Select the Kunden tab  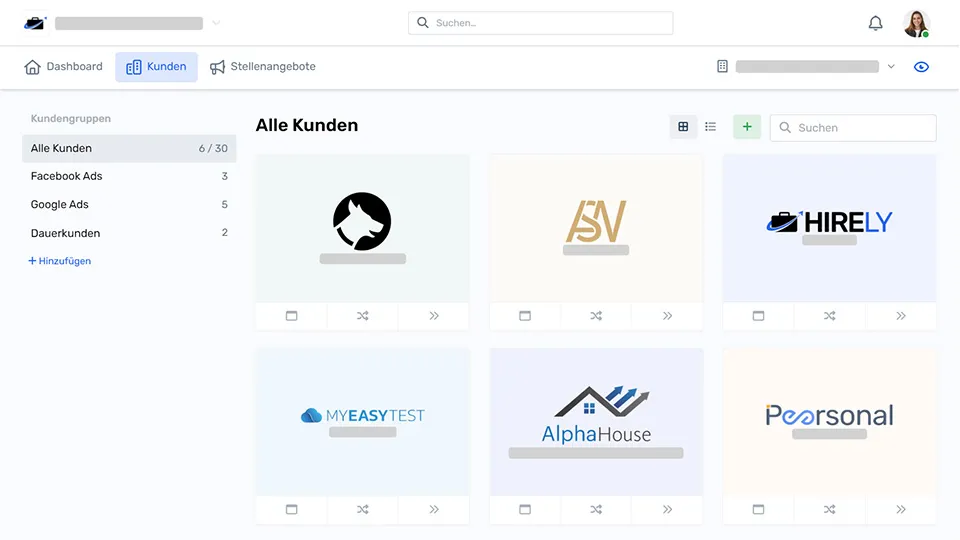point(156,67)
